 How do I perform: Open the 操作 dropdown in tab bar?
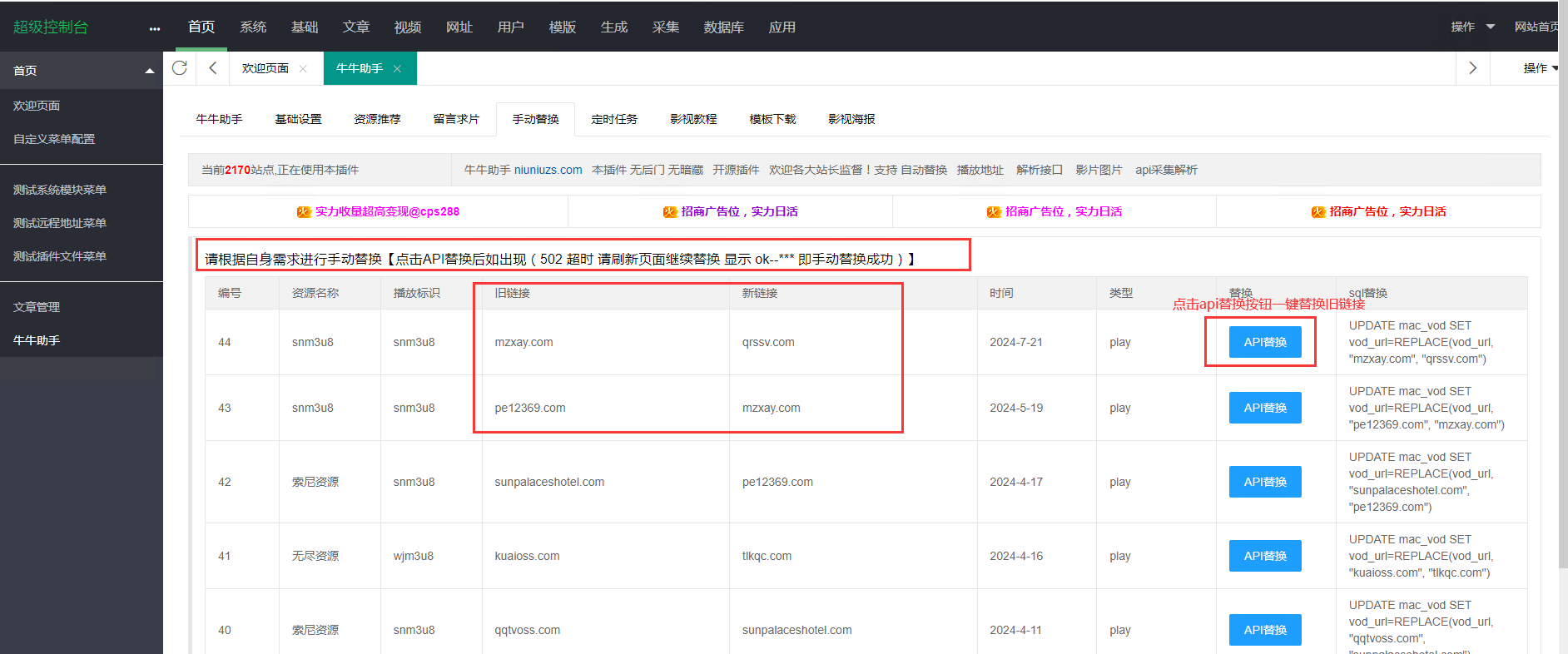[x=1540, y=68]
